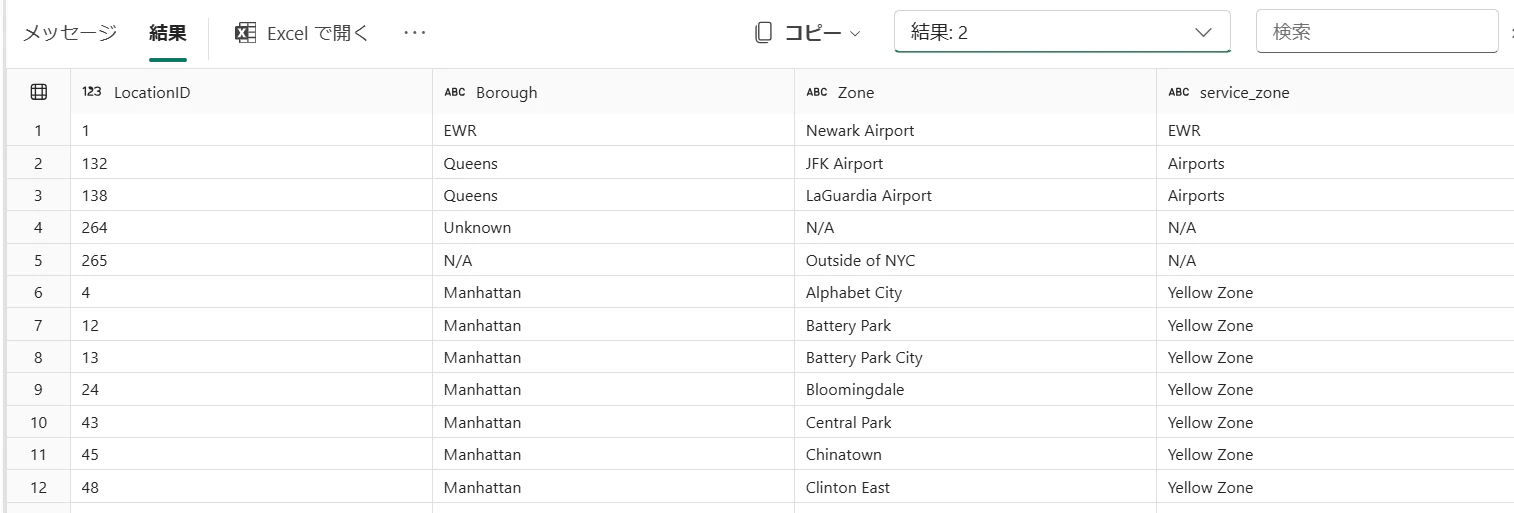Select the LocationID column header
This screenshot has width=1514, height=513.
[x=251, y=92]
